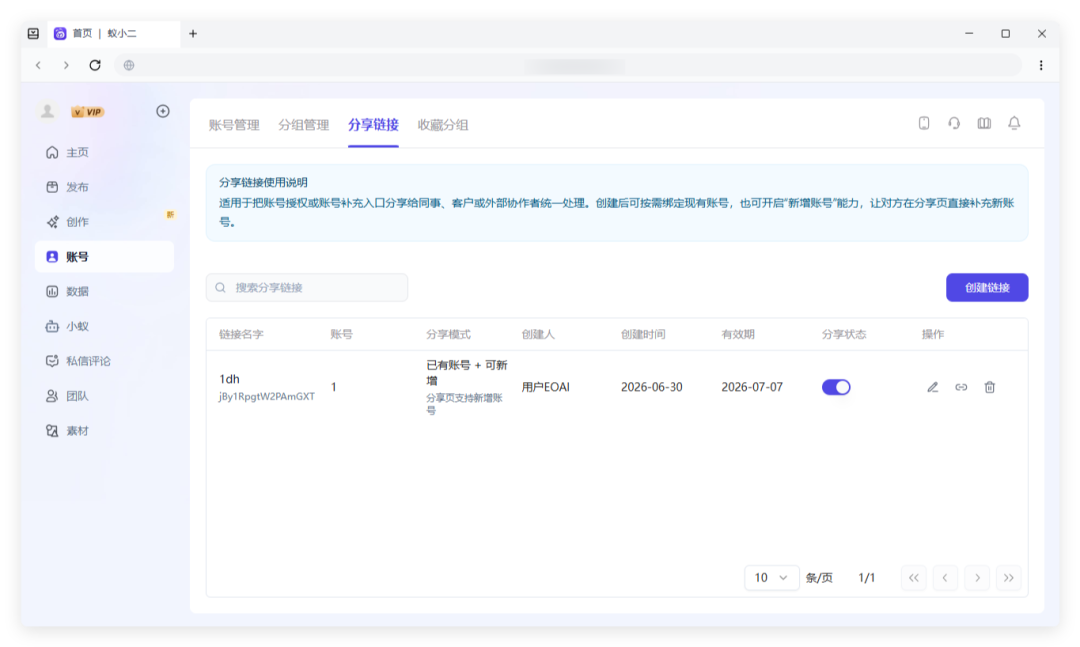Click the plus circle add icon in sidebar
Screen dimensions: 1080x647
pyautogui.click(x=163, y=111)
